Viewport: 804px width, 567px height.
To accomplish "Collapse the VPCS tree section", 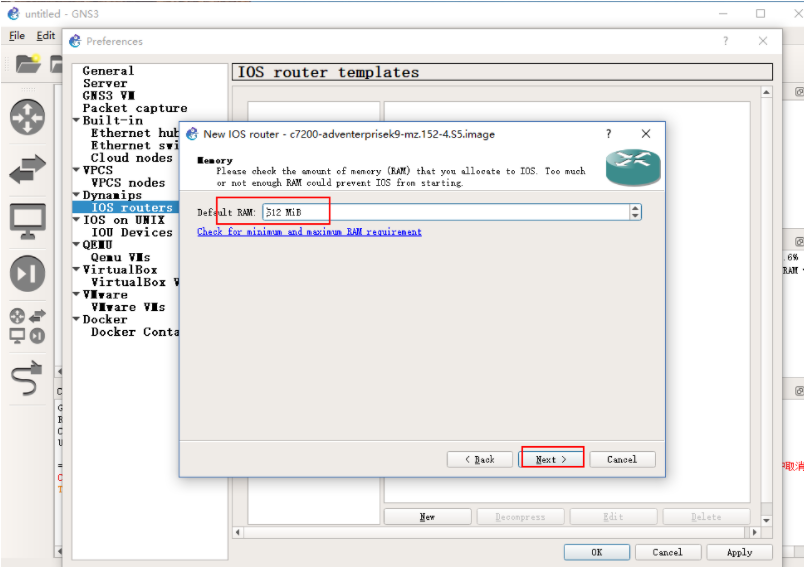I will [x=76, y=170].
